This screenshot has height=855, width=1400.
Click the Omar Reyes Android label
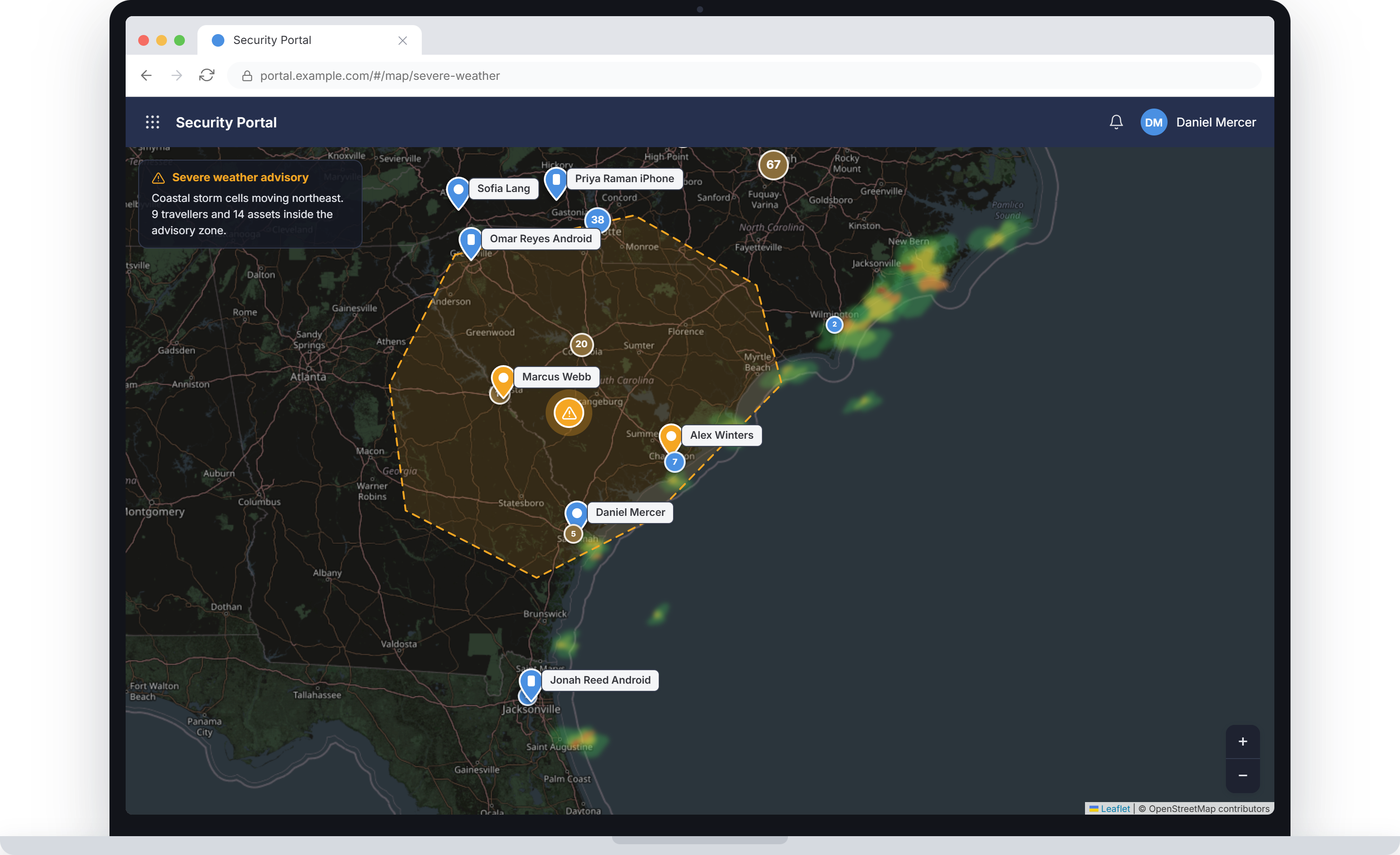(541, 239)
